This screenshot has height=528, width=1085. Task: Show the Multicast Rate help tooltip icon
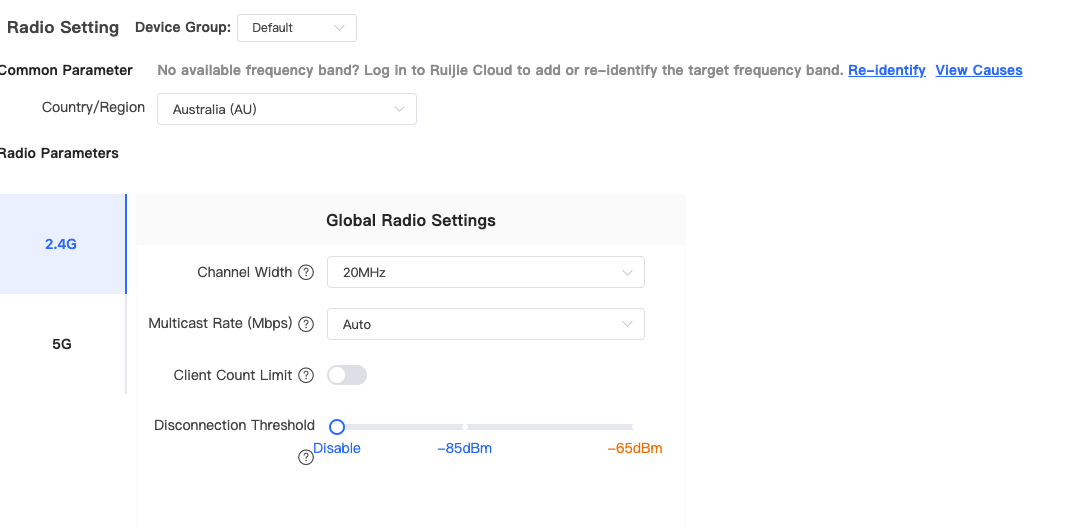tap(306, 324)
